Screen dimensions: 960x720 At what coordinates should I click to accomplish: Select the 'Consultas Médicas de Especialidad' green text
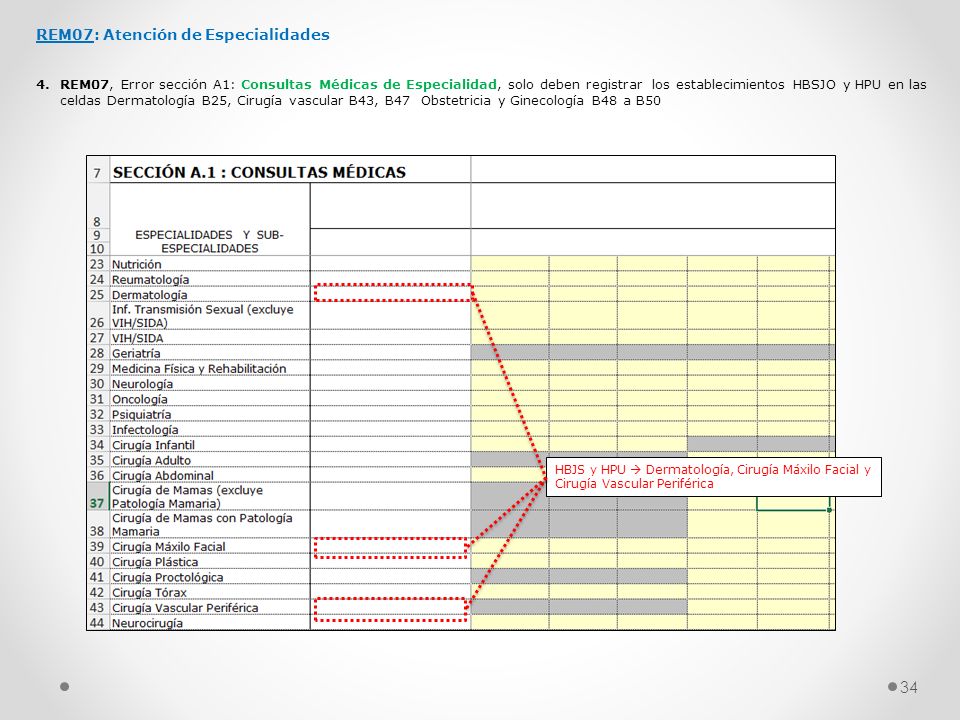[x=369, y=84]
